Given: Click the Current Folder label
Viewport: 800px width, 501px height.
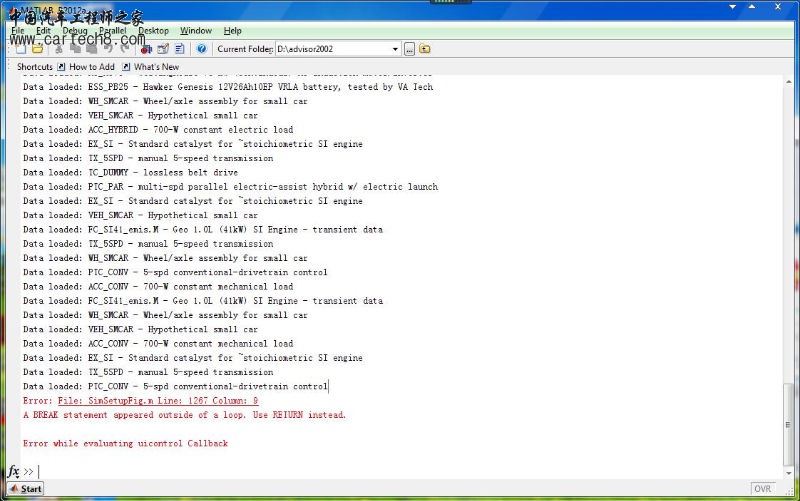Looking at the screenshot, I should point(245,49).
